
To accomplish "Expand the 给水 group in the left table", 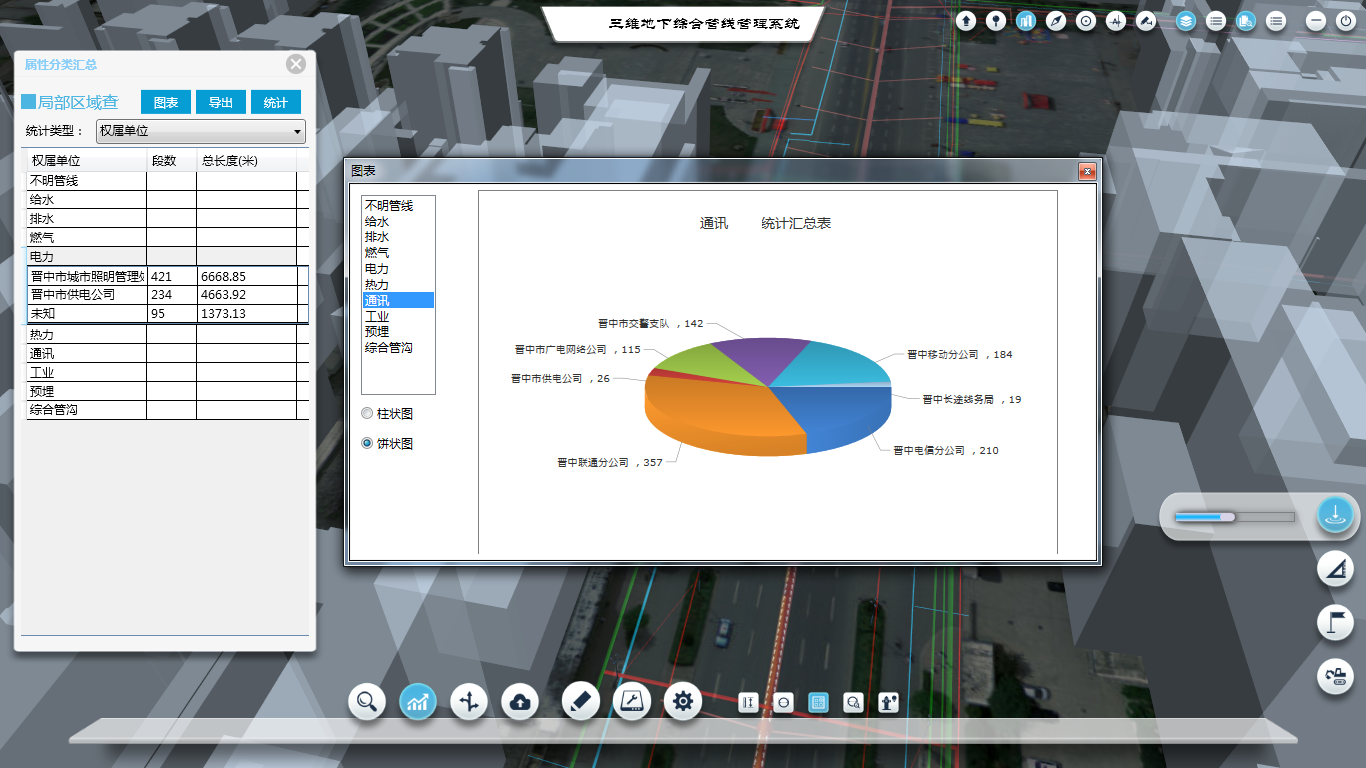I will [168, 200].
